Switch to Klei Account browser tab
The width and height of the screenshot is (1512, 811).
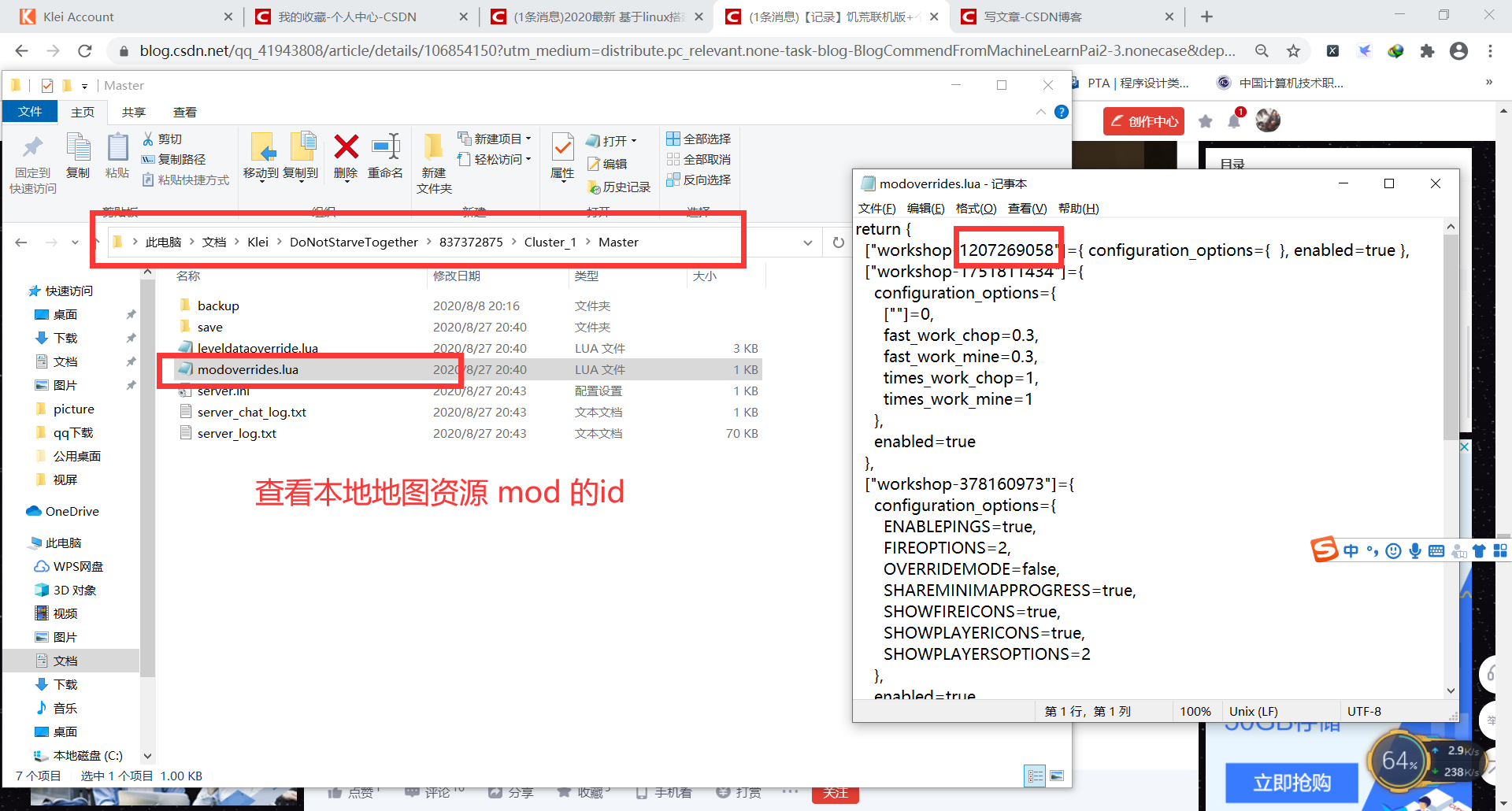click(126, 17)
